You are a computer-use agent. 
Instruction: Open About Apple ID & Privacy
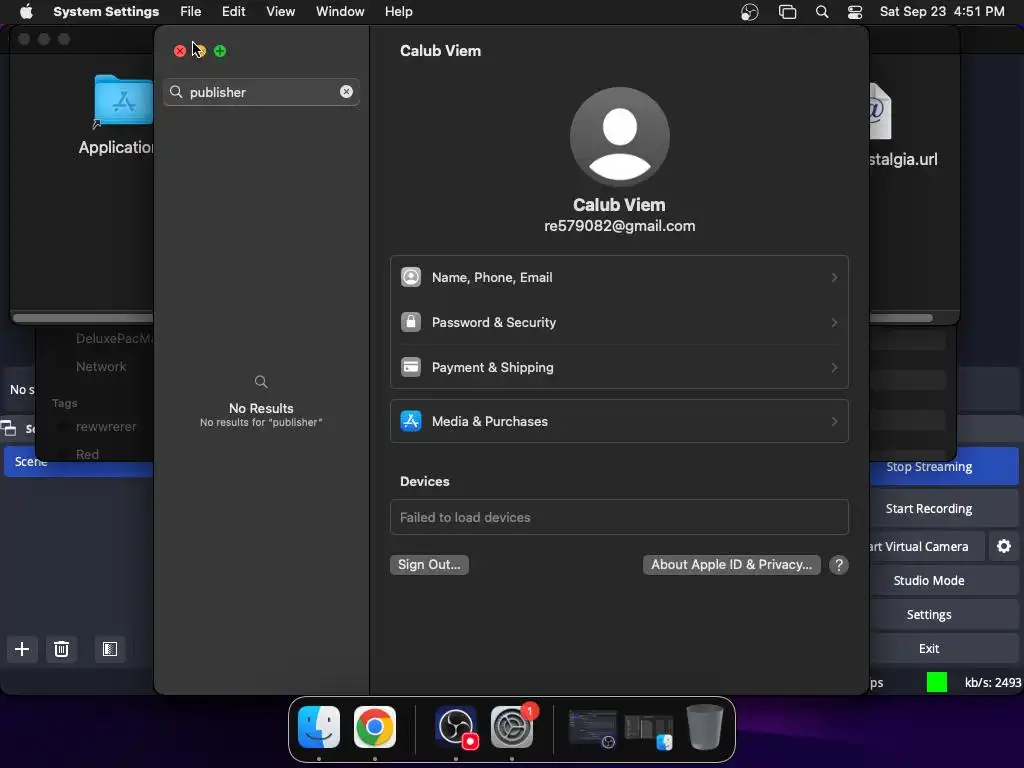click(x=731, y=565)
